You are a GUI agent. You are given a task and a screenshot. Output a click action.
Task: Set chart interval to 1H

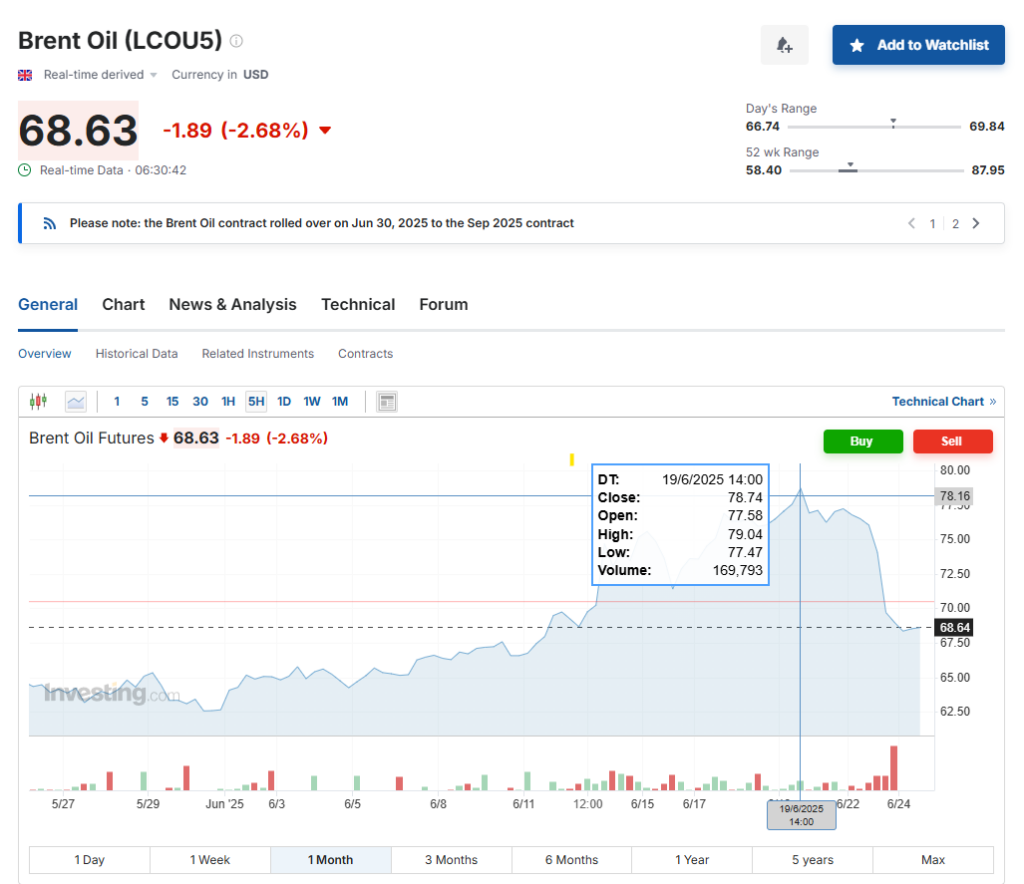228,402
